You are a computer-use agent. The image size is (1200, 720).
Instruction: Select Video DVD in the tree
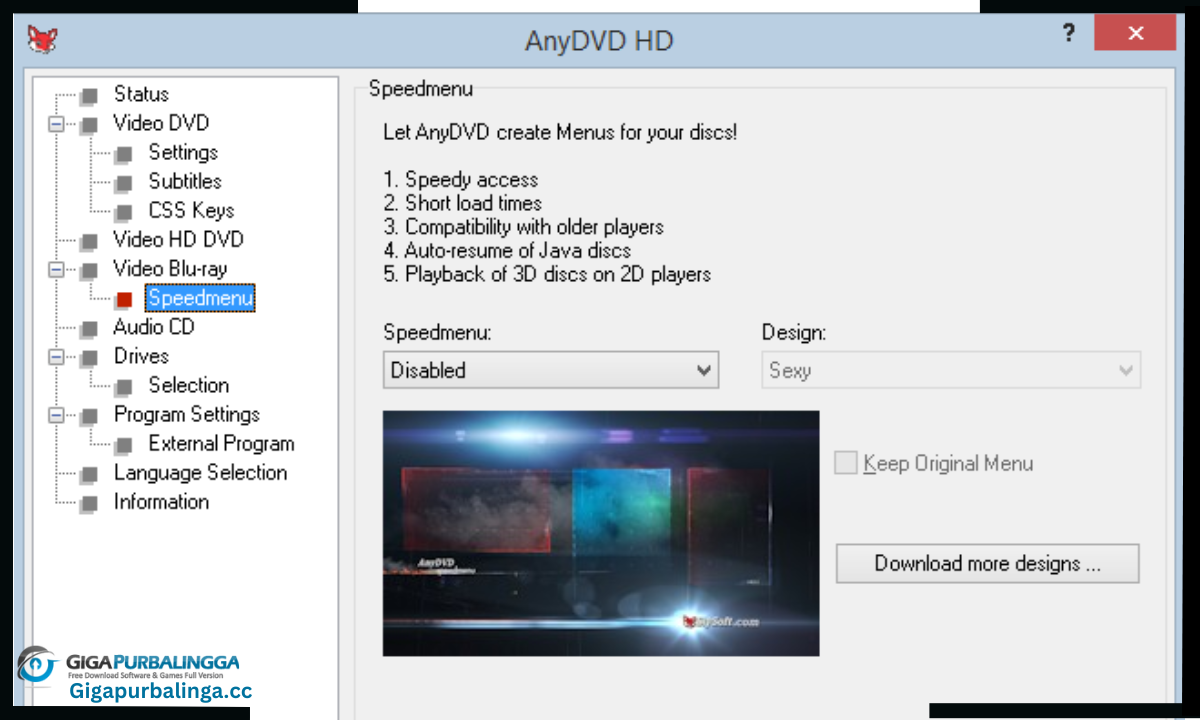tap(161, 123)
